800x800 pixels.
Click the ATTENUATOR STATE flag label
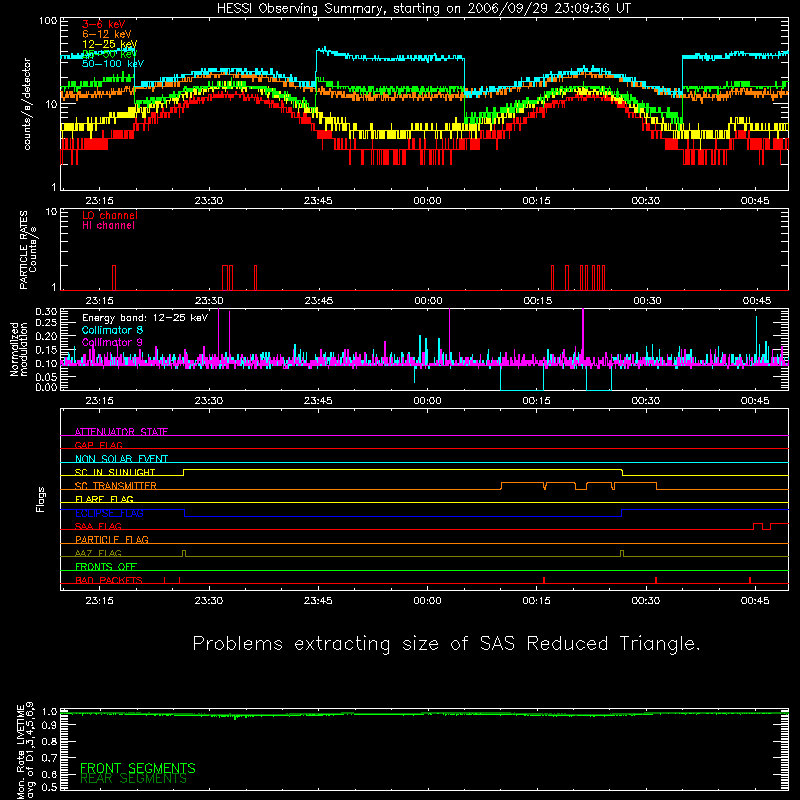pyautogui.click(x=121, y=432)
